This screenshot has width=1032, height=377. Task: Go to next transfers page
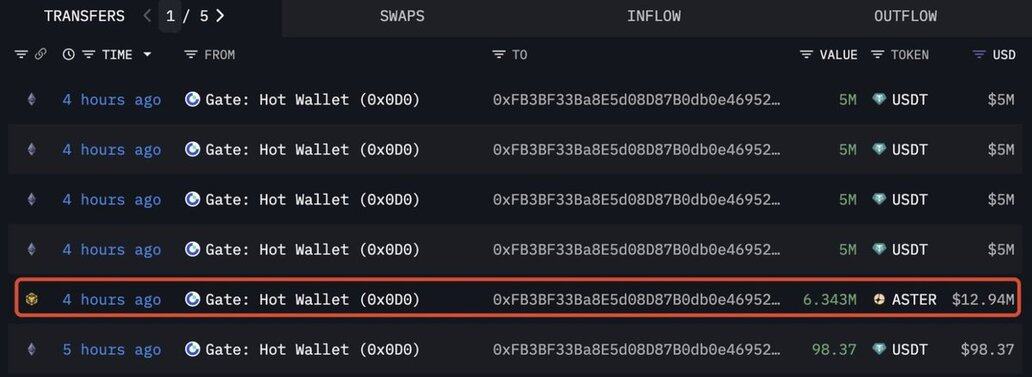tap(220, 16)
